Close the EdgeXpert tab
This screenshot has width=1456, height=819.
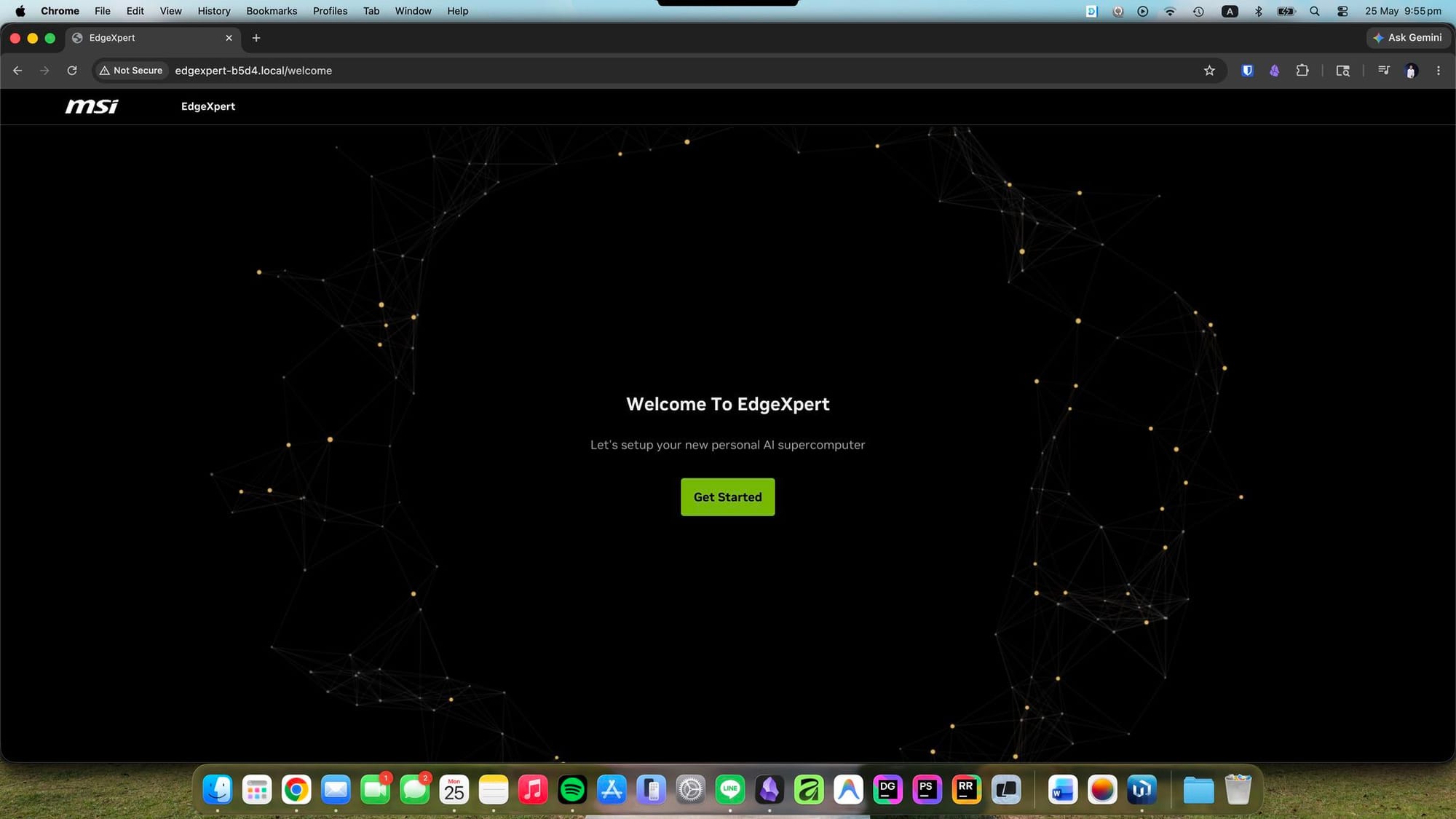[x=229, y=38]
